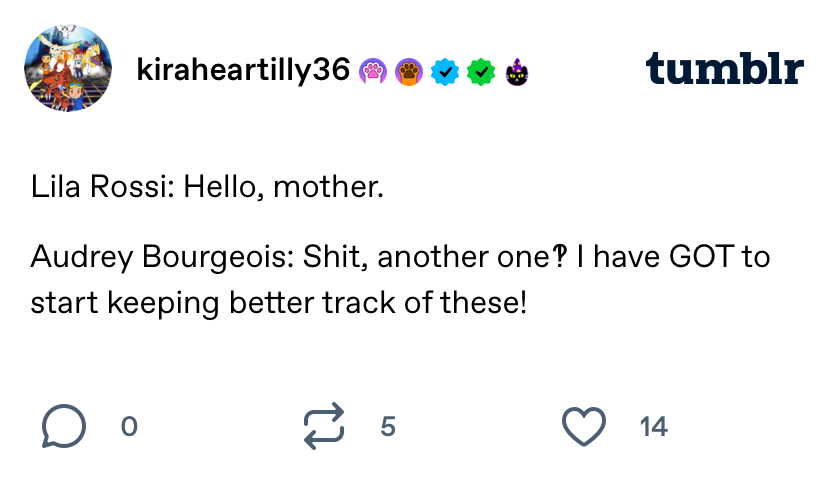Click the green checkmark badge
This screenshot has width=828, height=498.
point(481,72)
